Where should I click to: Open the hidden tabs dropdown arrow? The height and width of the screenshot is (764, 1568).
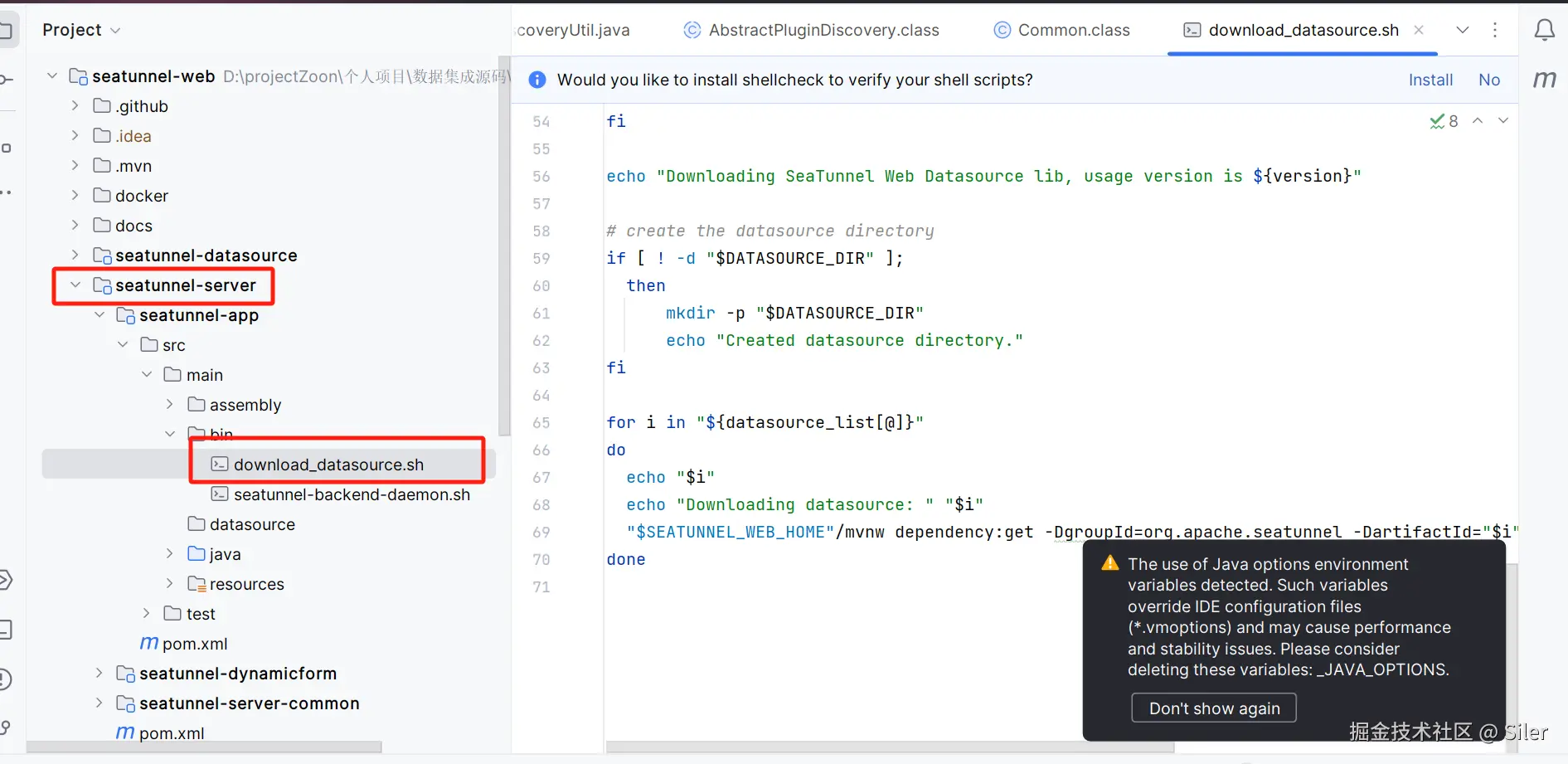[1463, 30]
